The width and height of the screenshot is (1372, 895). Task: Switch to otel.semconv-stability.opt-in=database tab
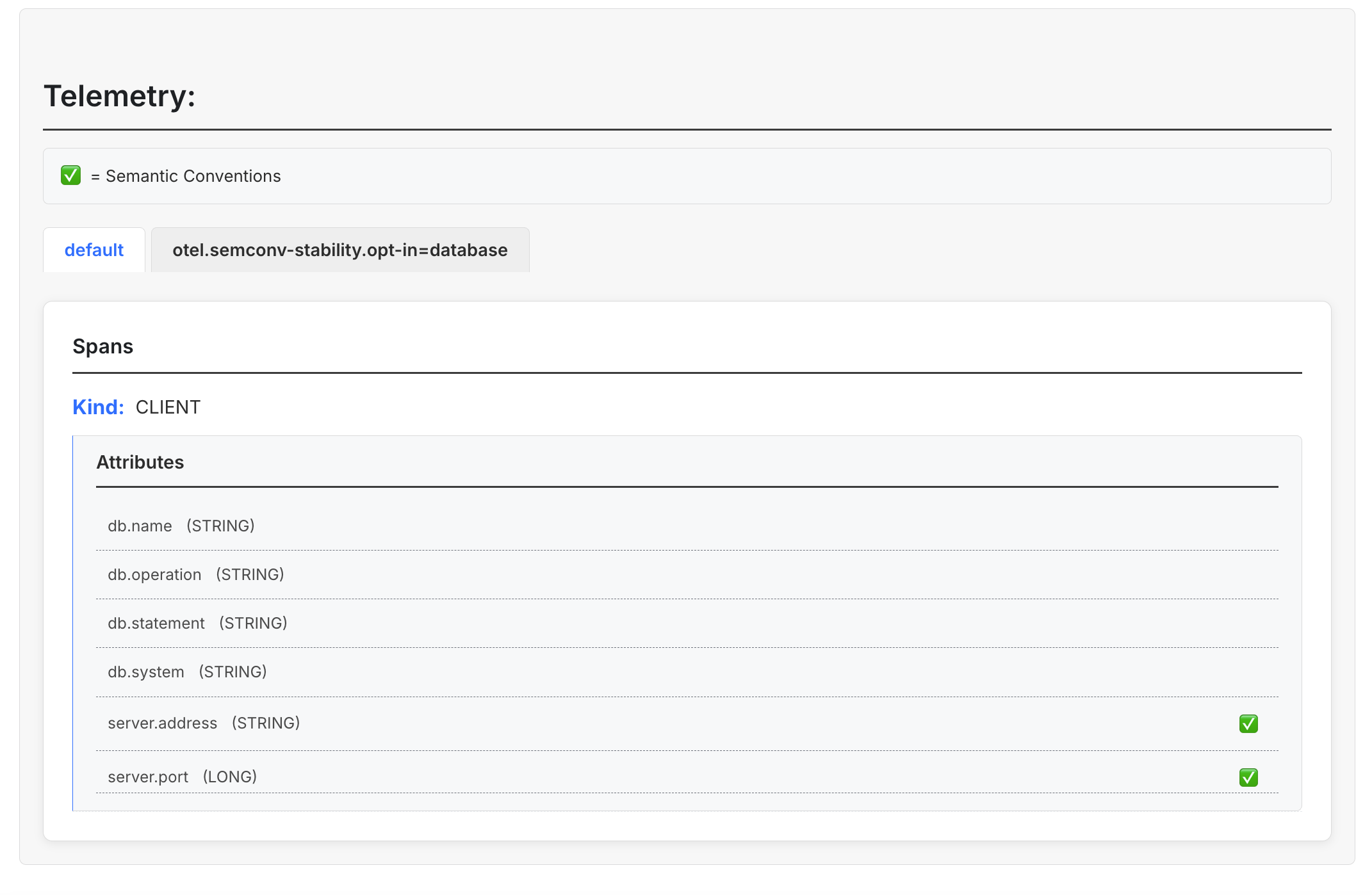[x=339, y=250]
